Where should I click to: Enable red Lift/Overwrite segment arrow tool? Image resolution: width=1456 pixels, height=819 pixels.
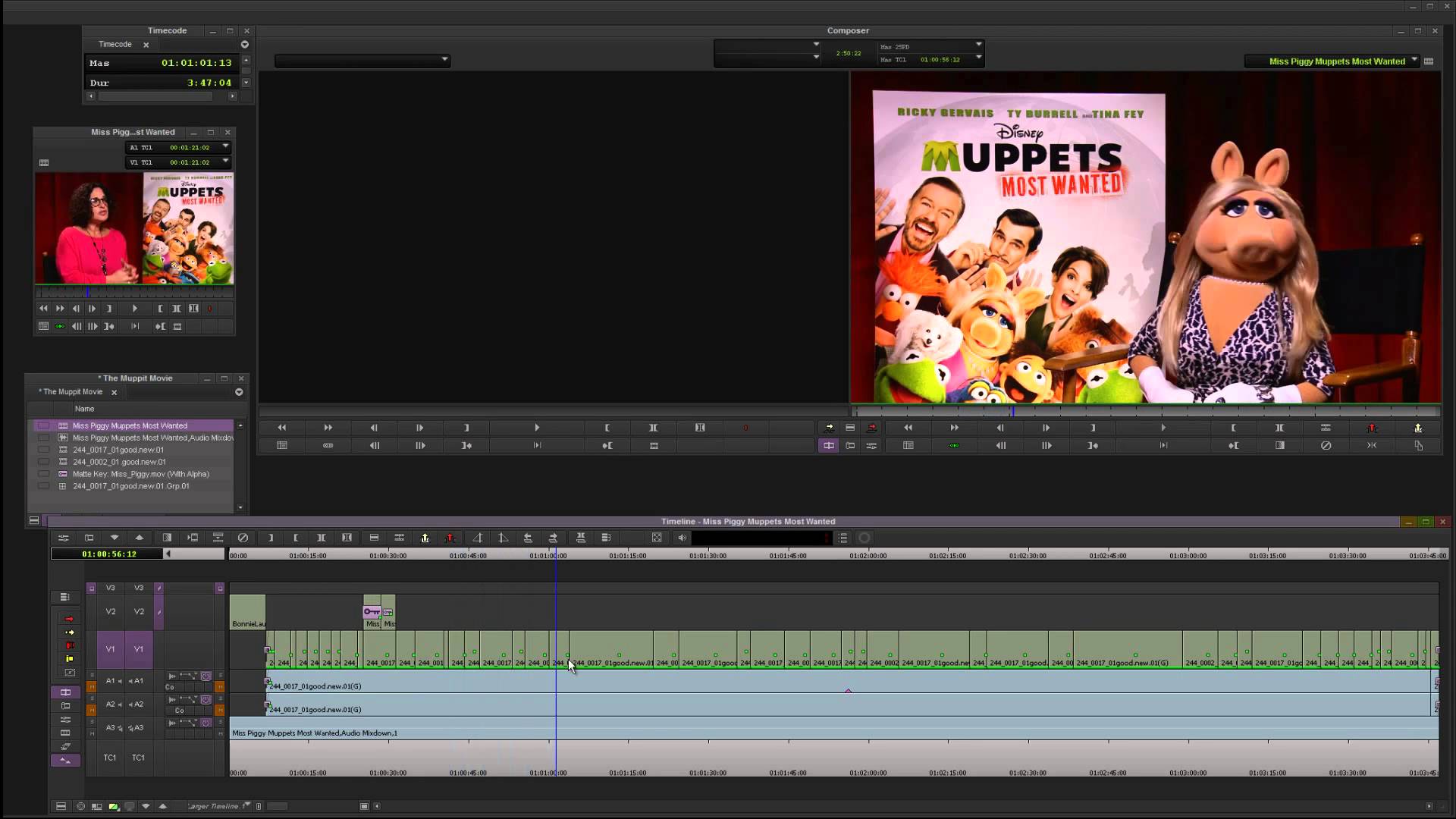click(69, 619)
